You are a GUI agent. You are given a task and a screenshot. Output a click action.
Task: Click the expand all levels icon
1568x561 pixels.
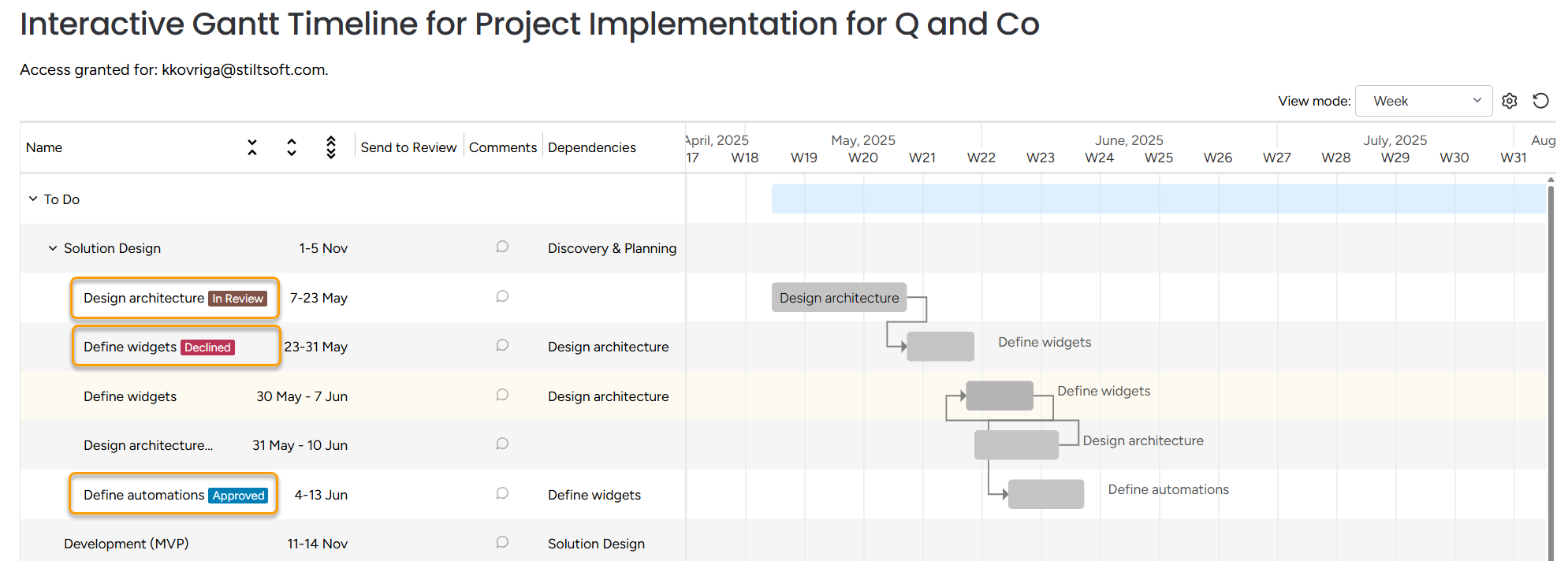(331, 147)
